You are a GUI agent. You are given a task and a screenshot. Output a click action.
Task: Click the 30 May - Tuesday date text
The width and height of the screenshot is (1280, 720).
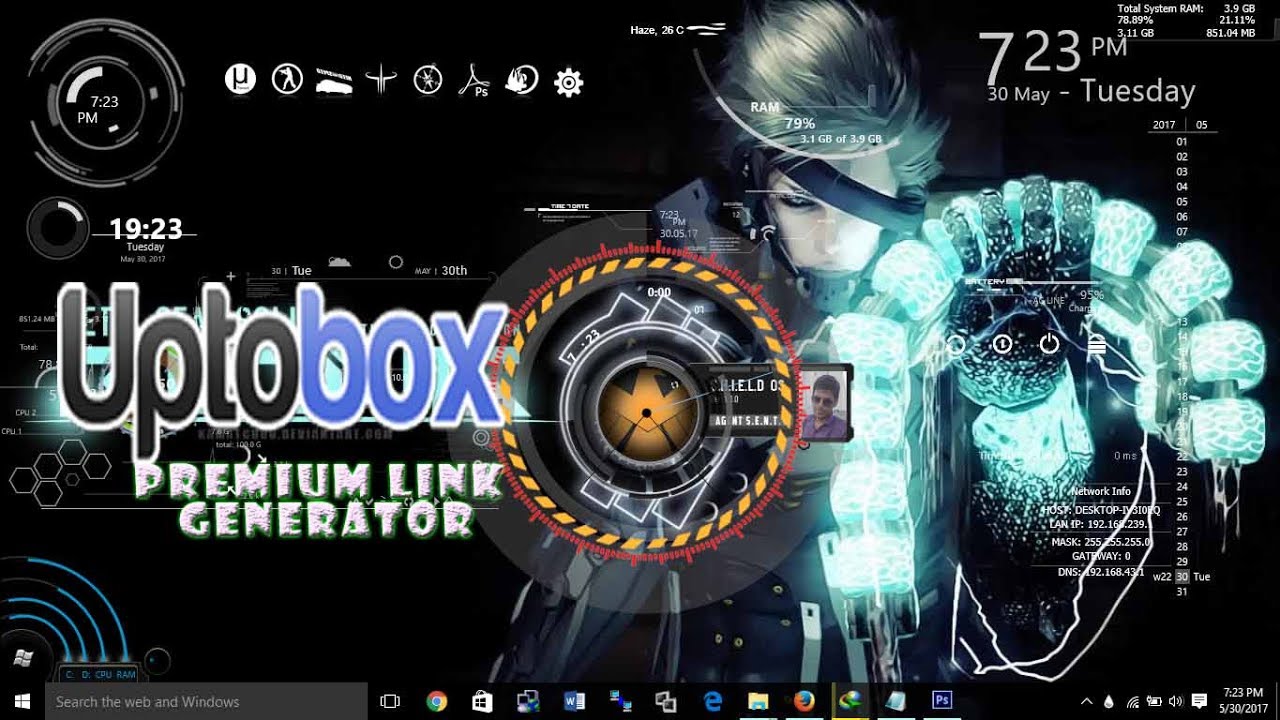click(1091, 93)
